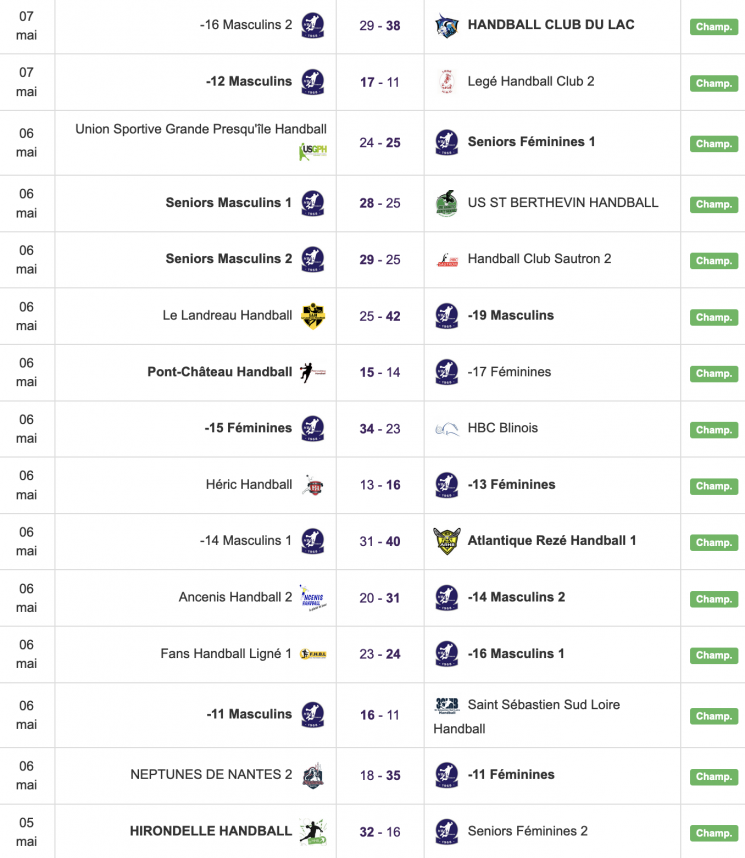Click the USGPH club logo
745x858 pixels.
(313, 152)
